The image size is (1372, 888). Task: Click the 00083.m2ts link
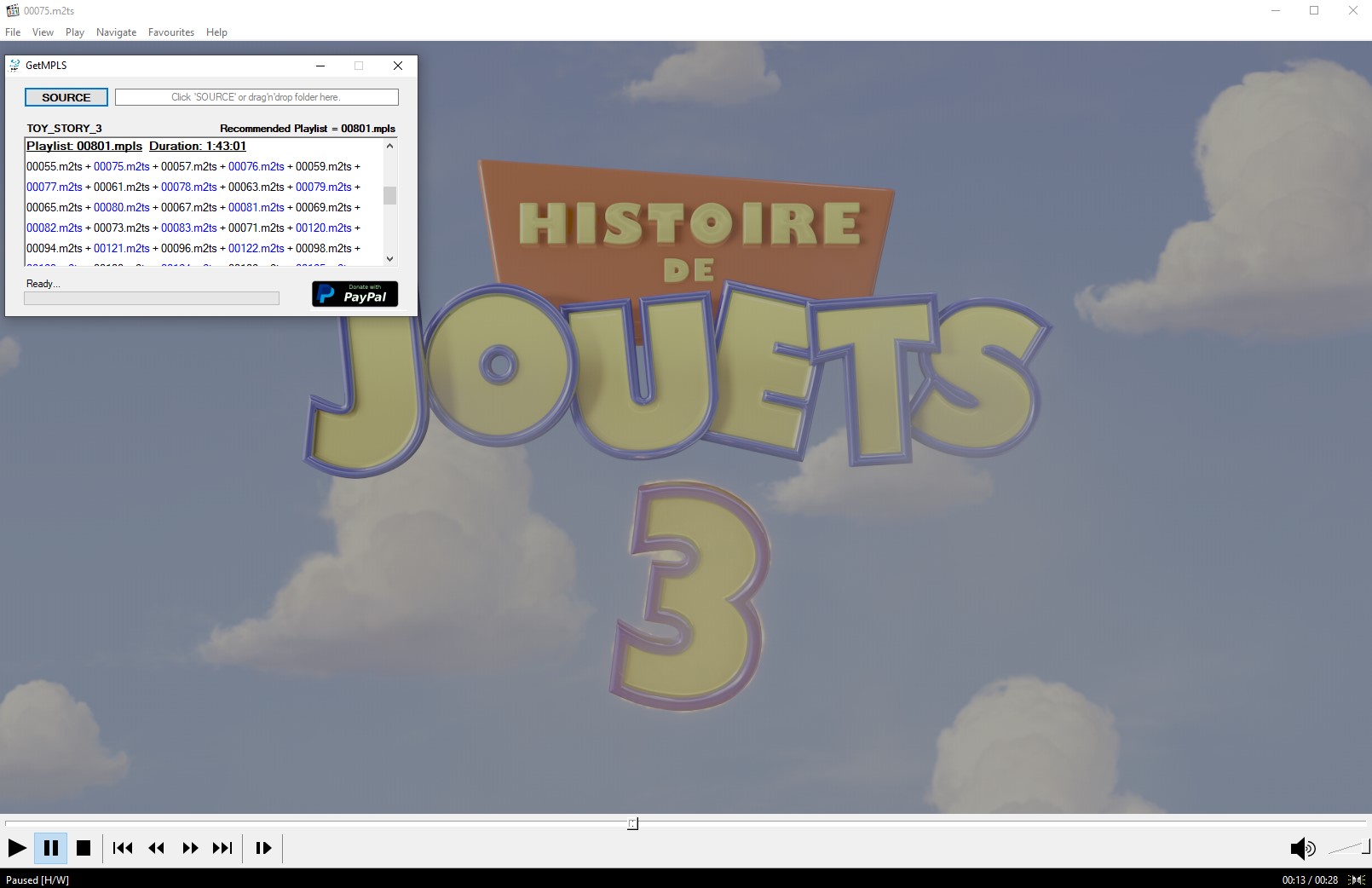click(189, 228)
